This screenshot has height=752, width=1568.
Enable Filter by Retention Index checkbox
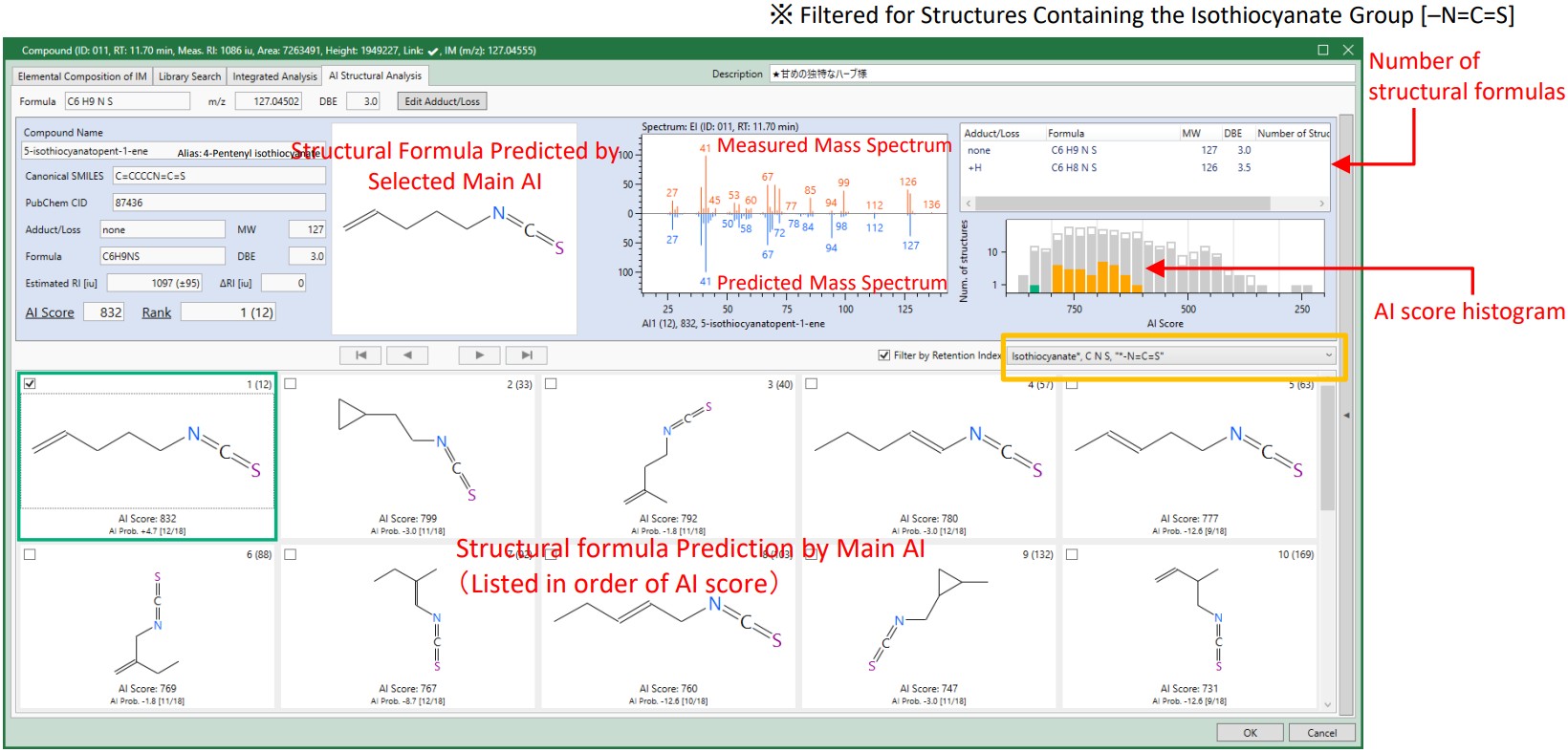[x=883, y=355]
